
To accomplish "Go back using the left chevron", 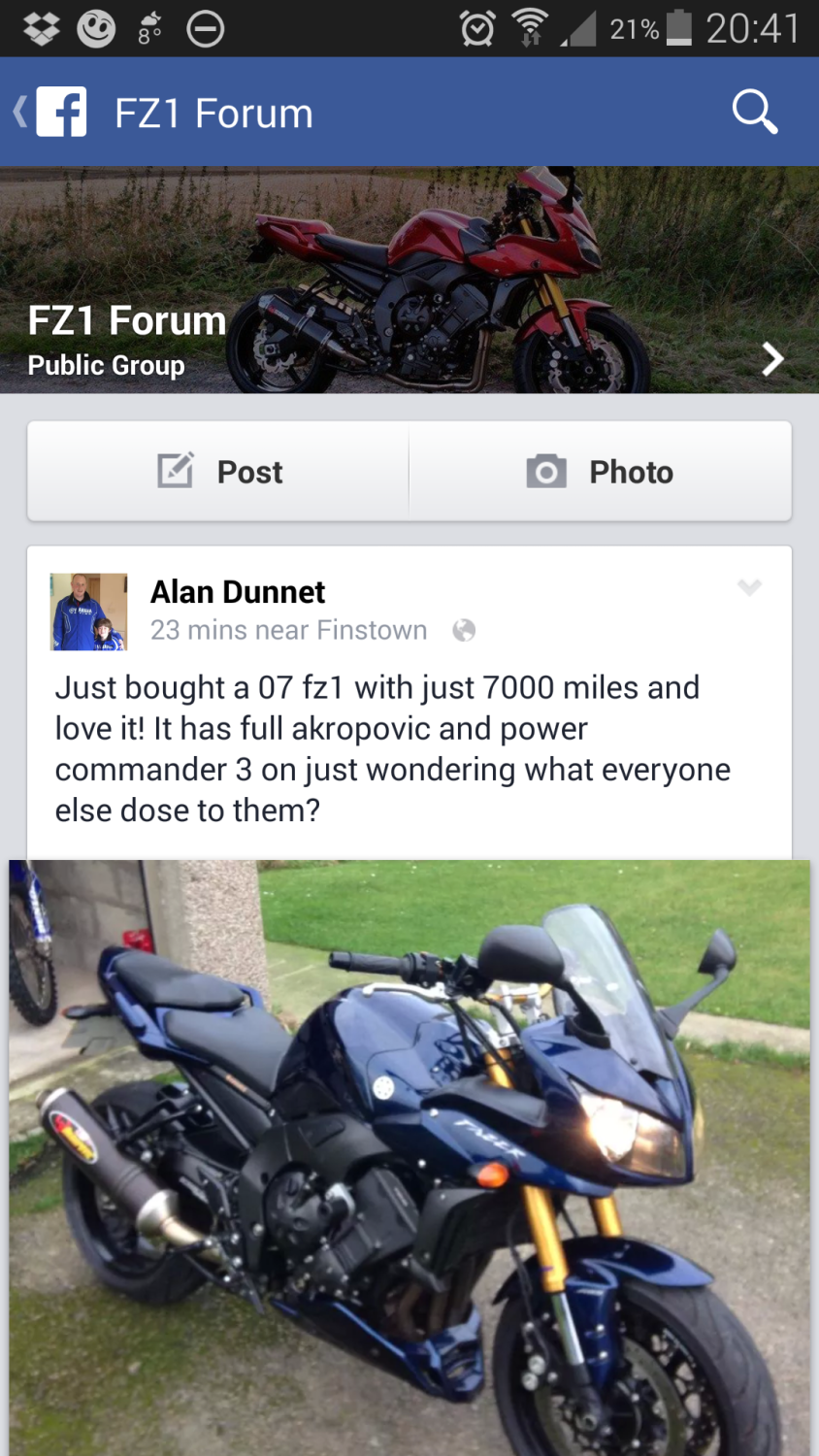I will [x=20, y=112].
